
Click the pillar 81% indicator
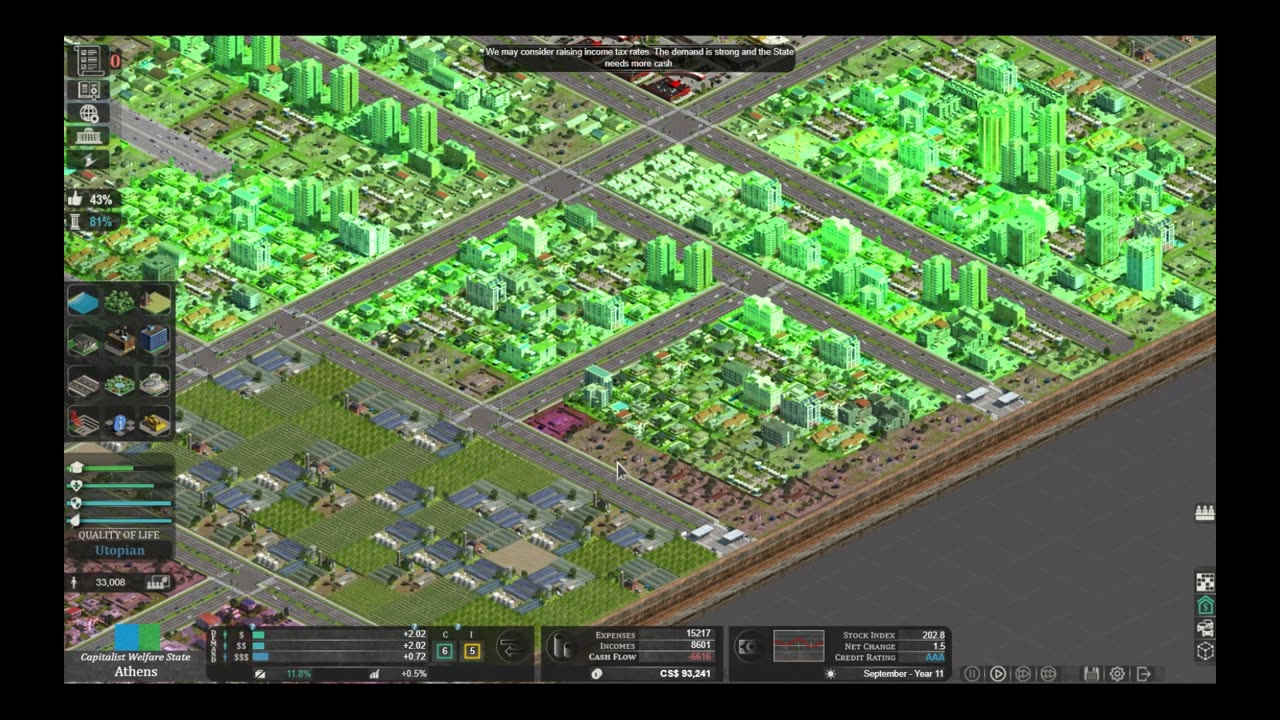click(x=91, y=222)
